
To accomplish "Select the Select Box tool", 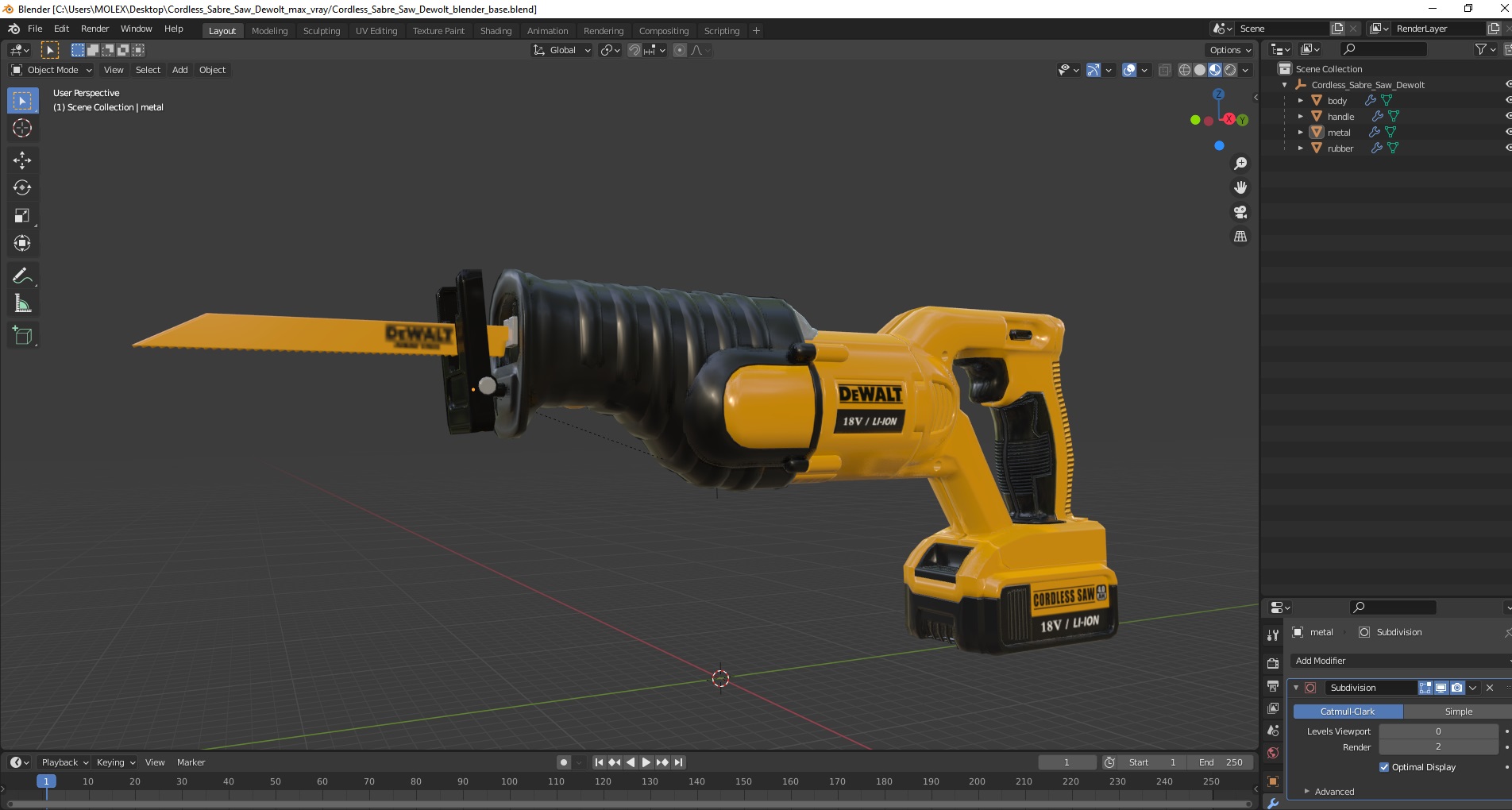I will click(22, 101).
